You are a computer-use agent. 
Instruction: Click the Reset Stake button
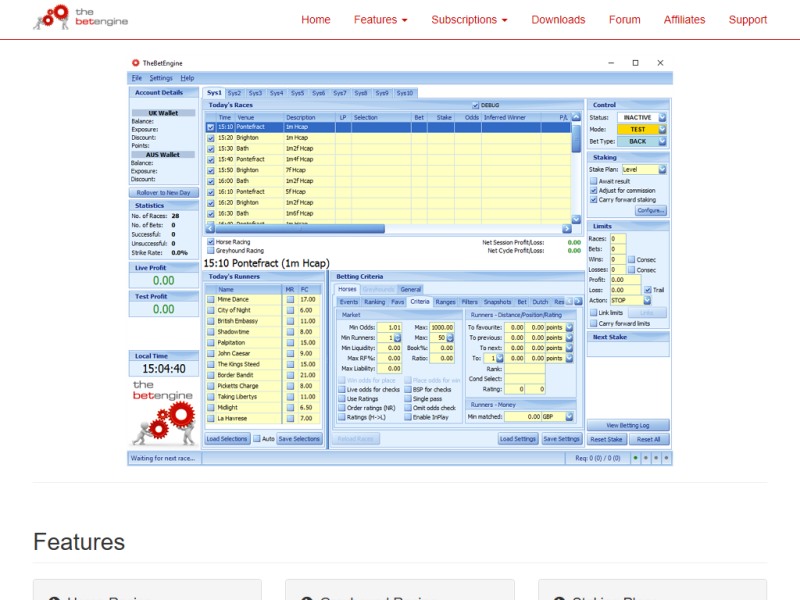tap(606, 439)
